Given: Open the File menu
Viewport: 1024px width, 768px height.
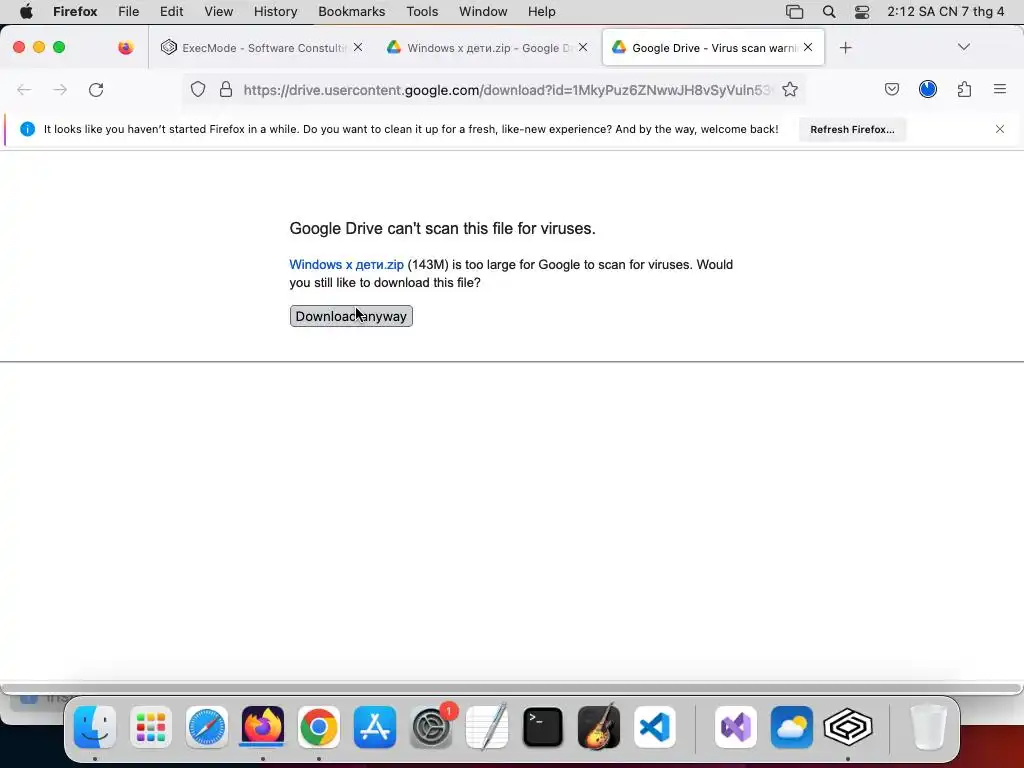Looking at the screenshot, I should coord(129,12).
